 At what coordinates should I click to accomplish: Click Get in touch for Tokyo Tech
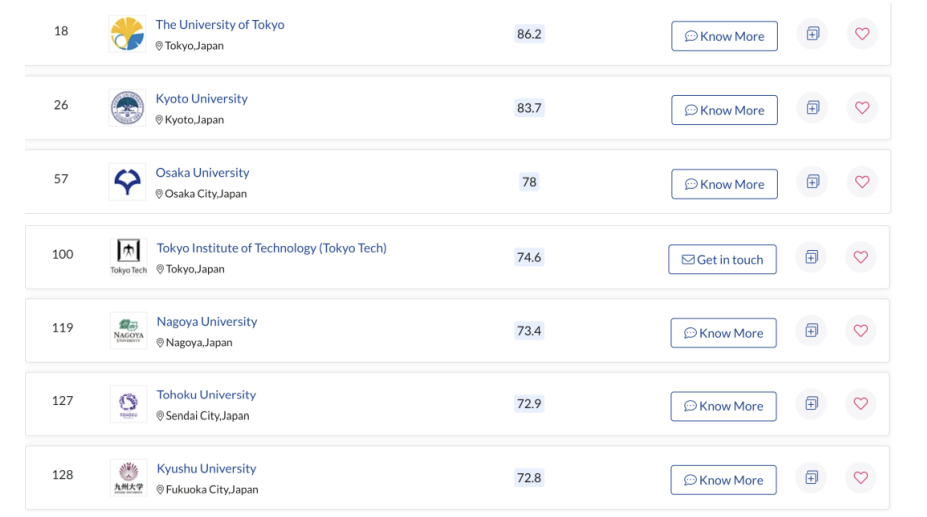(x=722, y=259)
